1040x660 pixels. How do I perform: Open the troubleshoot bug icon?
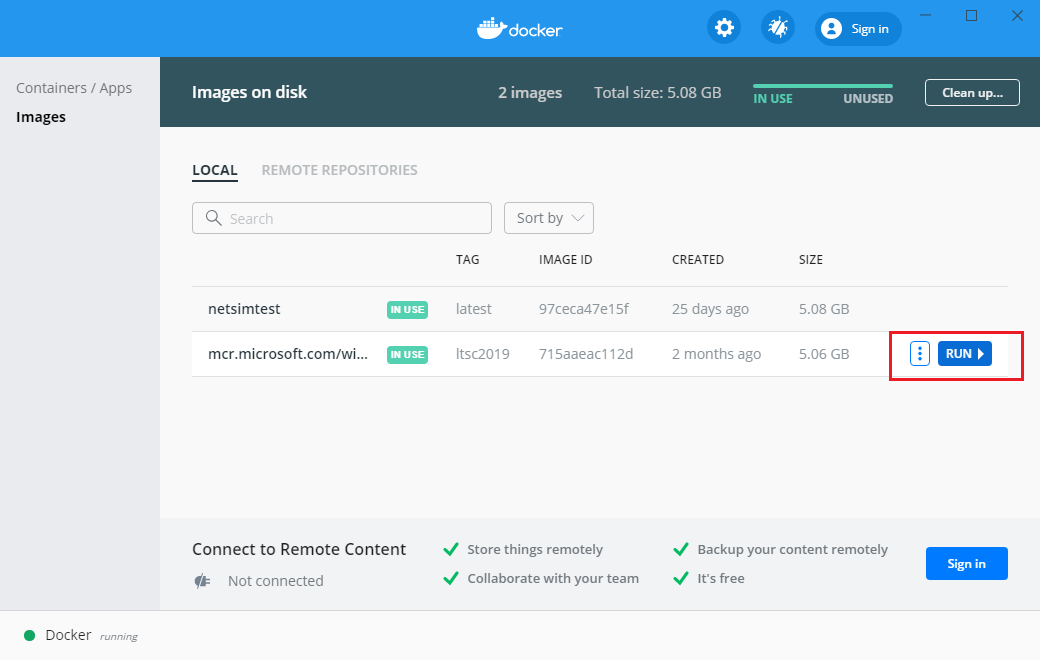(777, 28)
